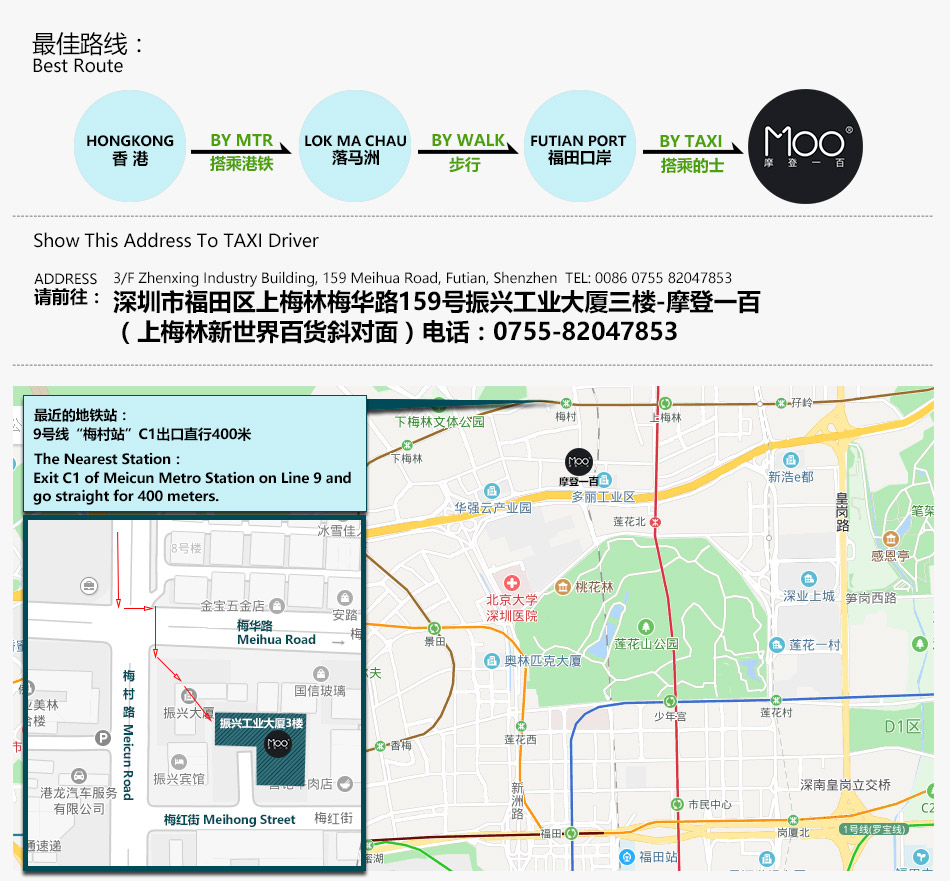Click the highlighted 振兴工业大厦3楼 building label

click(261, 723)
